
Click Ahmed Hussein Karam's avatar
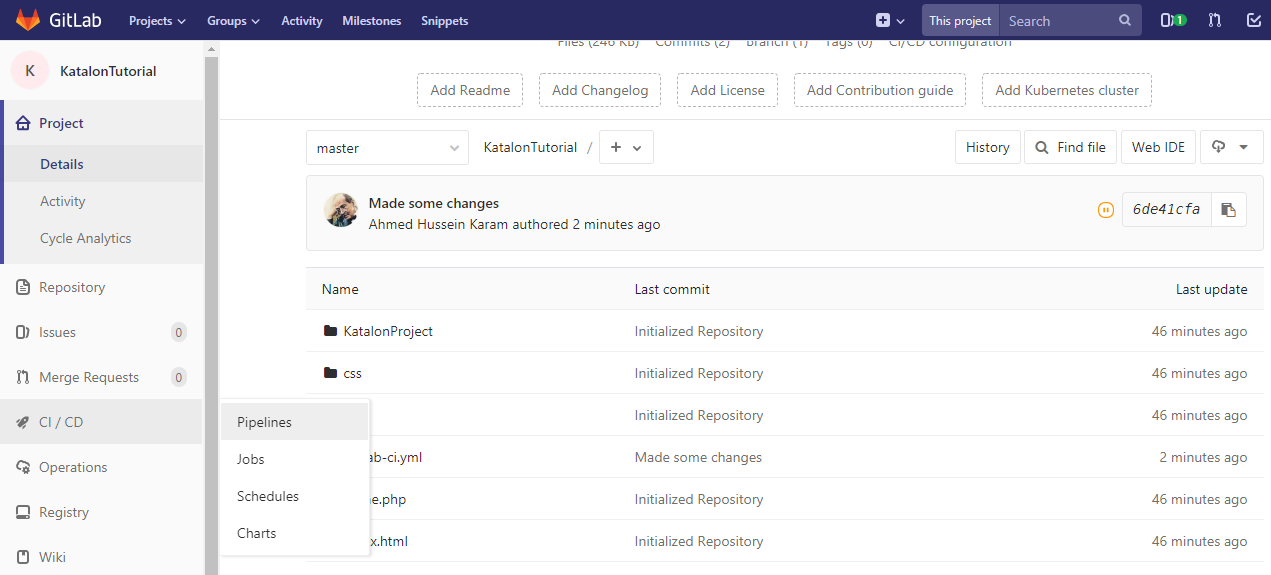pyautogui.click(x=341, y=210)
